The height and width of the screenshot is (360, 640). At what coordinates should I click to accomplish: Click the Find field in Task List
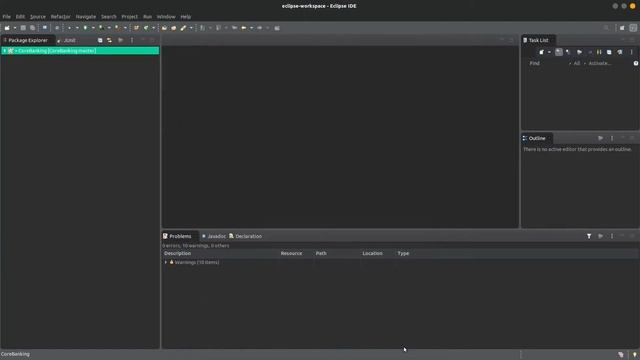(x=547, y=63)
